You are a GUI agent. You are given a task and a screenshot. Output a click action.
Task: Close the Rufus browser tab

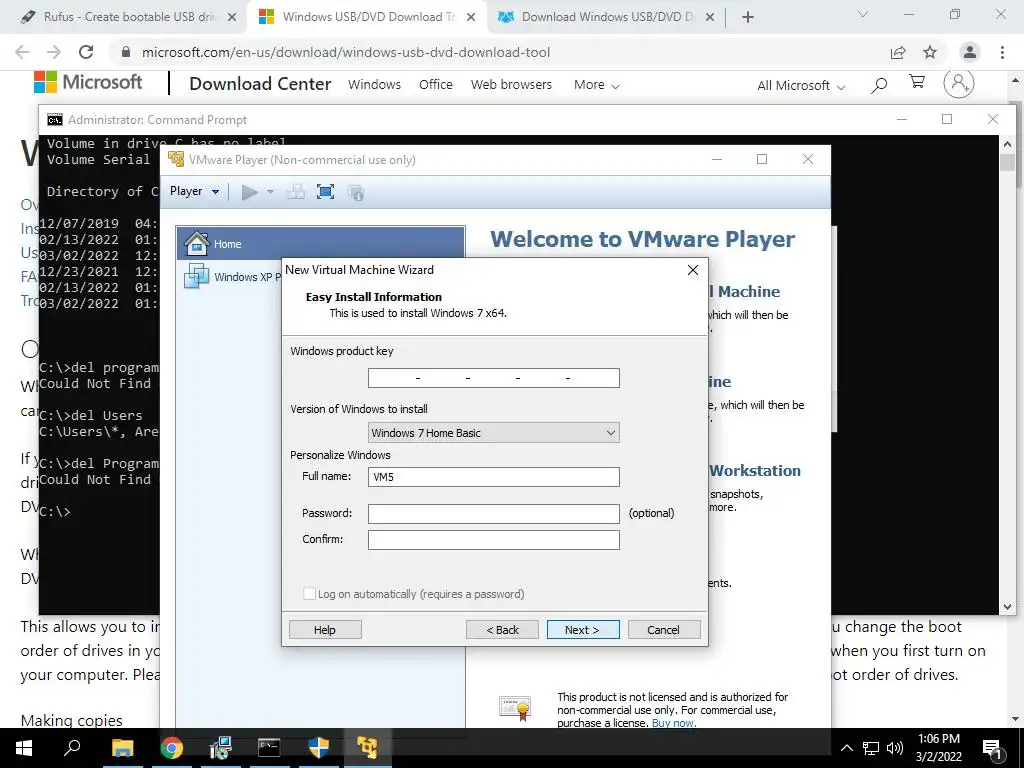pos(231,18)
